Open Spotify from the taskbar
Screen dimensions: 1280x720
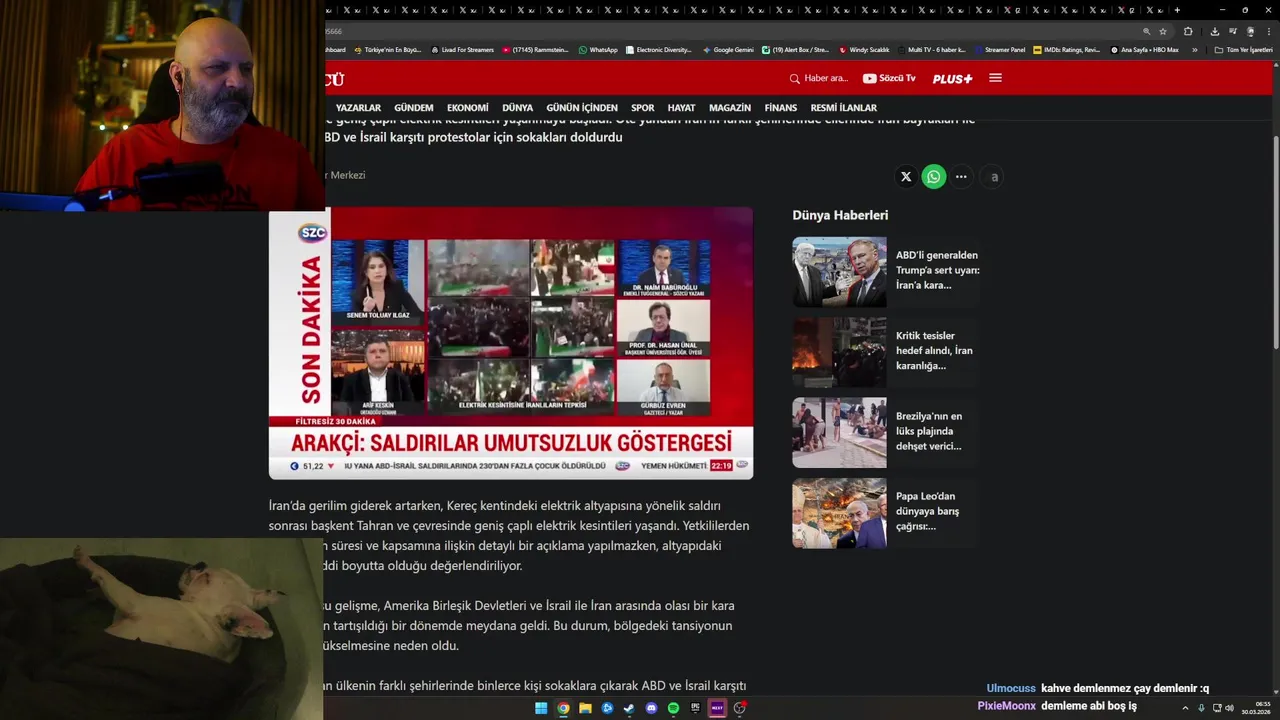point(673,708)
